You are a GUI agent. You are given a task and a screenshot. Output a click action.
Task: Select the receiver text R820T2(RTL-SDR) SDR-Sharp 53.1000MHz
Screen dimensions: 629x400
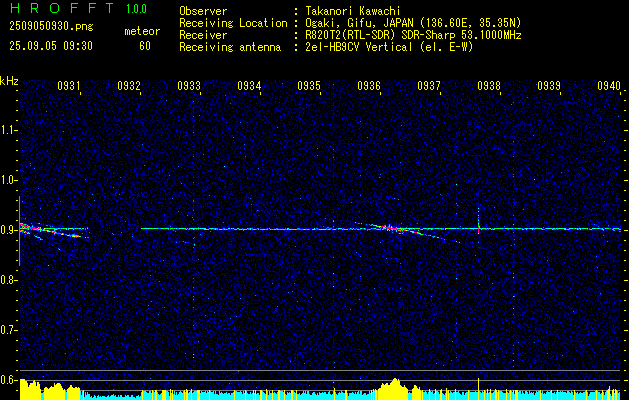(x=413, y=35)
